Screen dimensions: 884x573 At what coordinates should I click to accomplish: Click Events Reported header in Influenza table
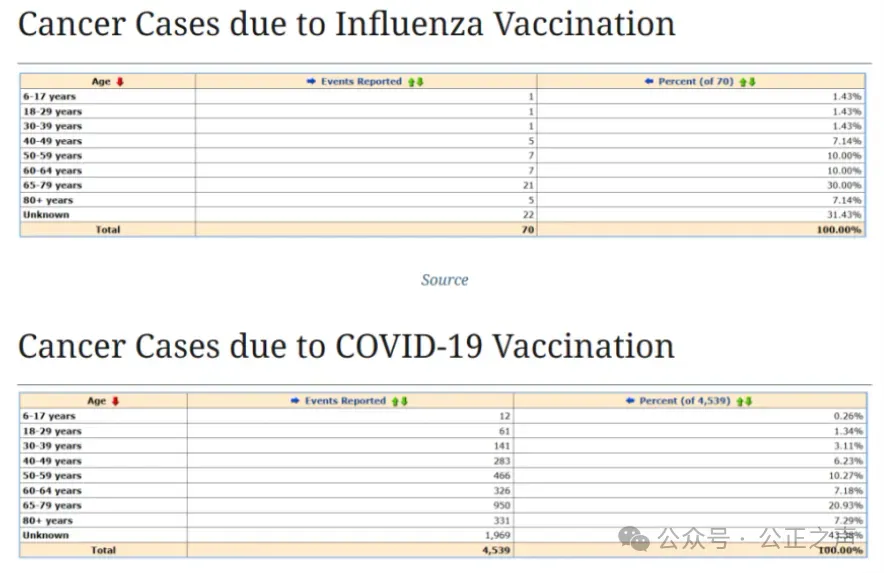(361, 82)
